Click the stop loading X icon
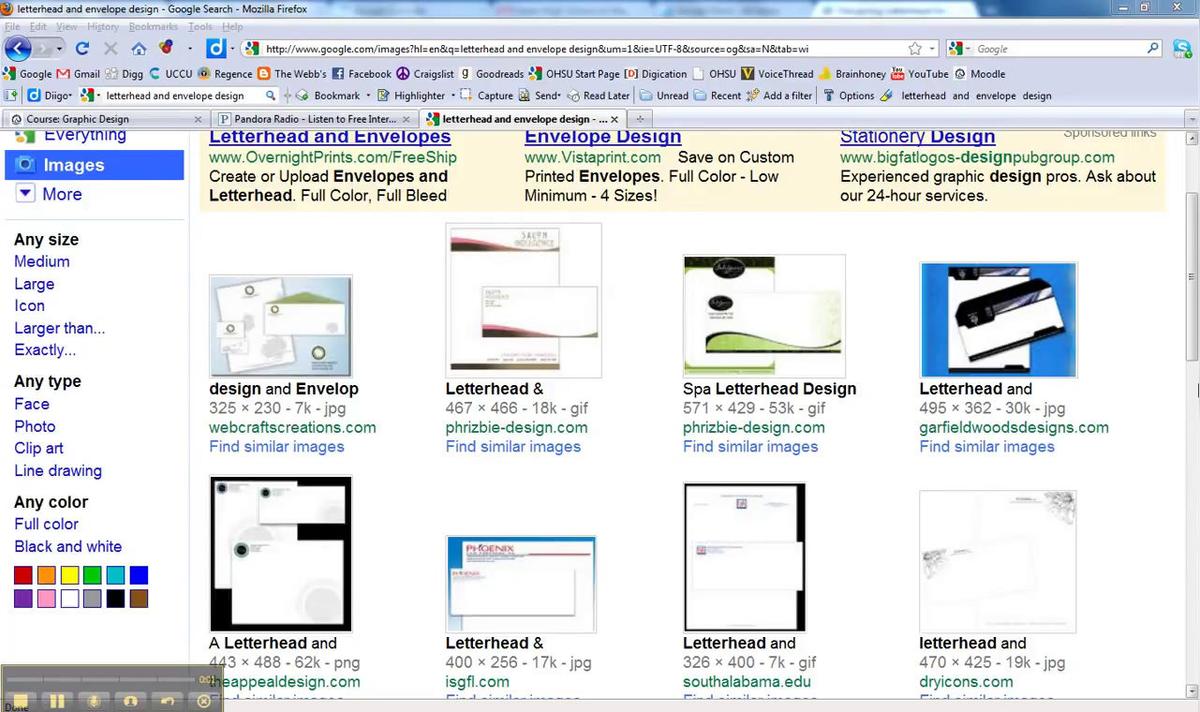This screenshot has width=1200, height=712. pyautogui.click(x=110, y=48)
